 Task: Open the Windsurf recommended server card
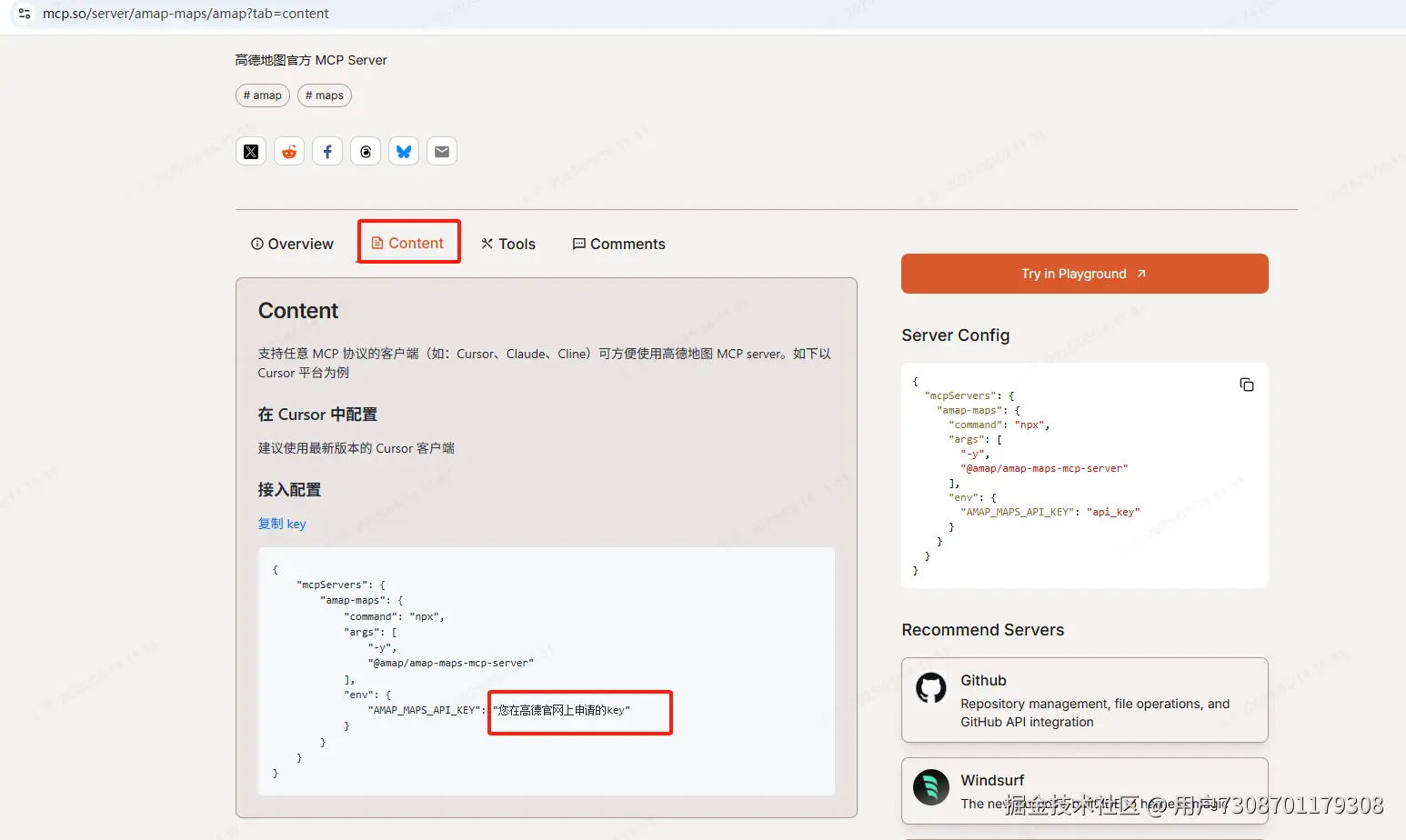point(1084,791)
